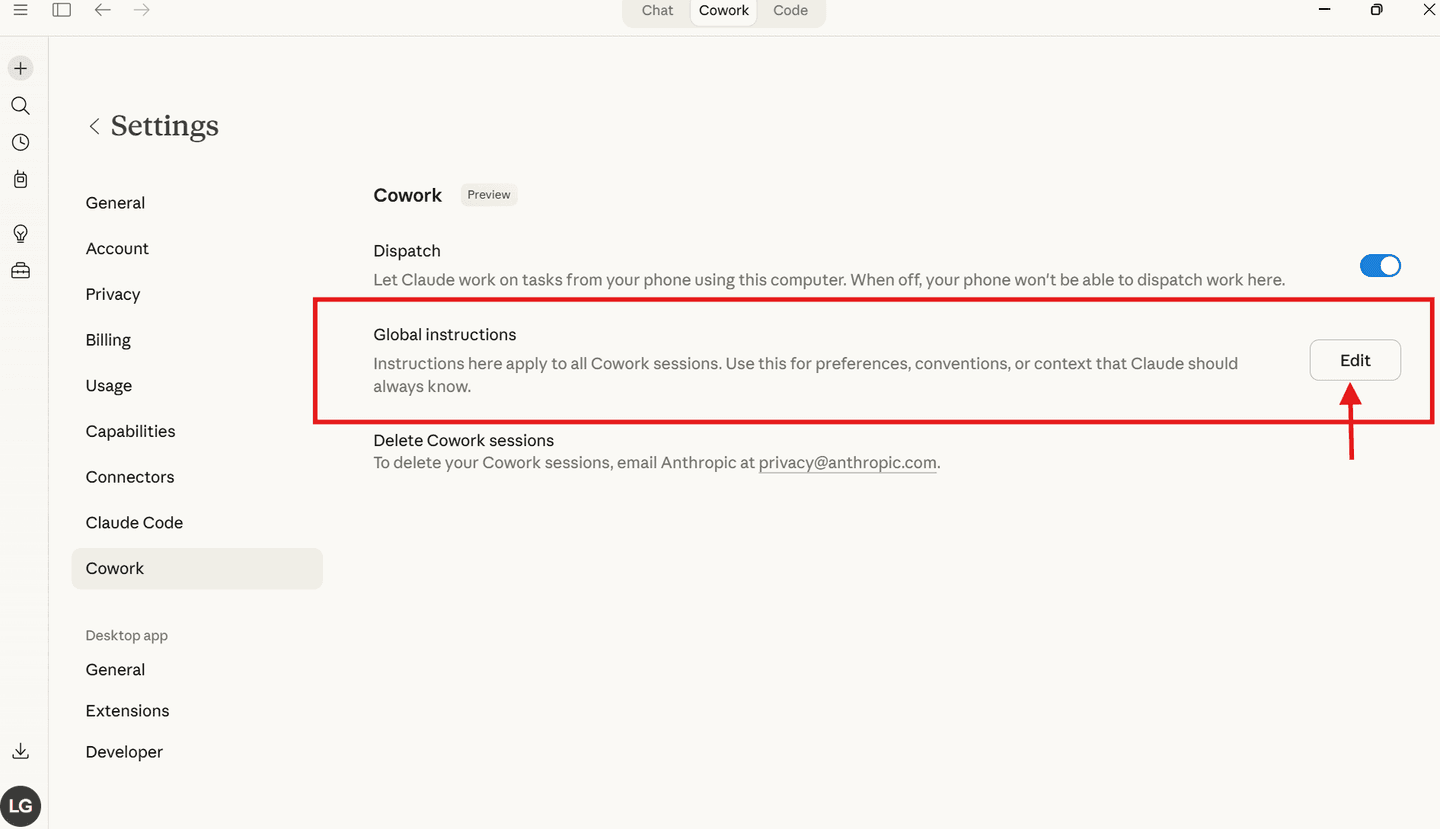Switch to the Code tab
The image size is (1440, 829).
[790, 11]
